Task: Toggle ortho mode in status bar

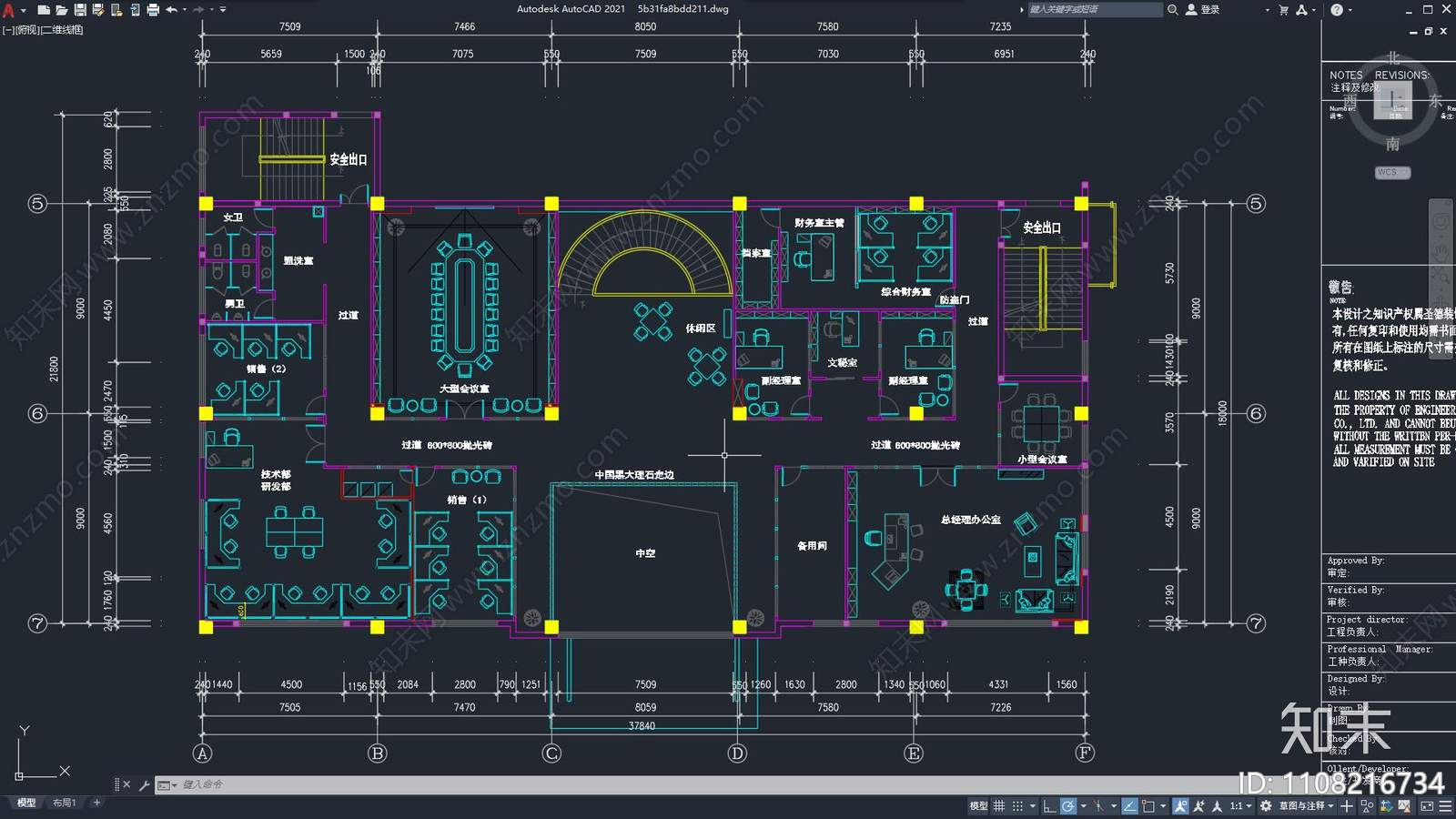Action: pos(1049,806)
